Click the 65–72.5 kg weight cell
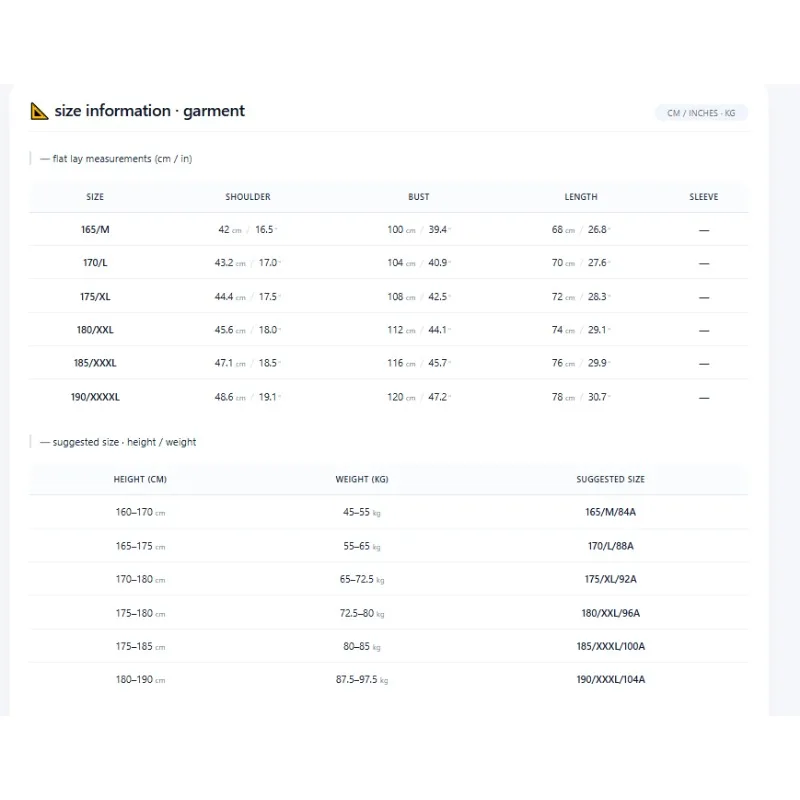This screenshot has height=800, width=800. click(x=362, y=579)
